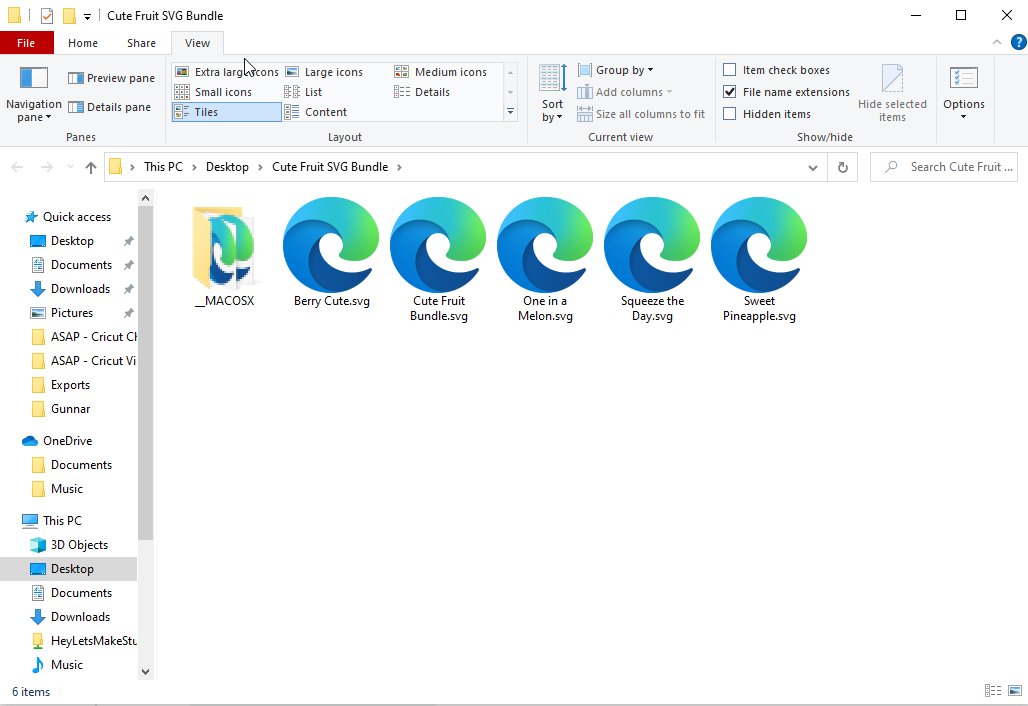Click the New folder icon in title bar
Screen dimensions: 1028x706
[69, 16]
